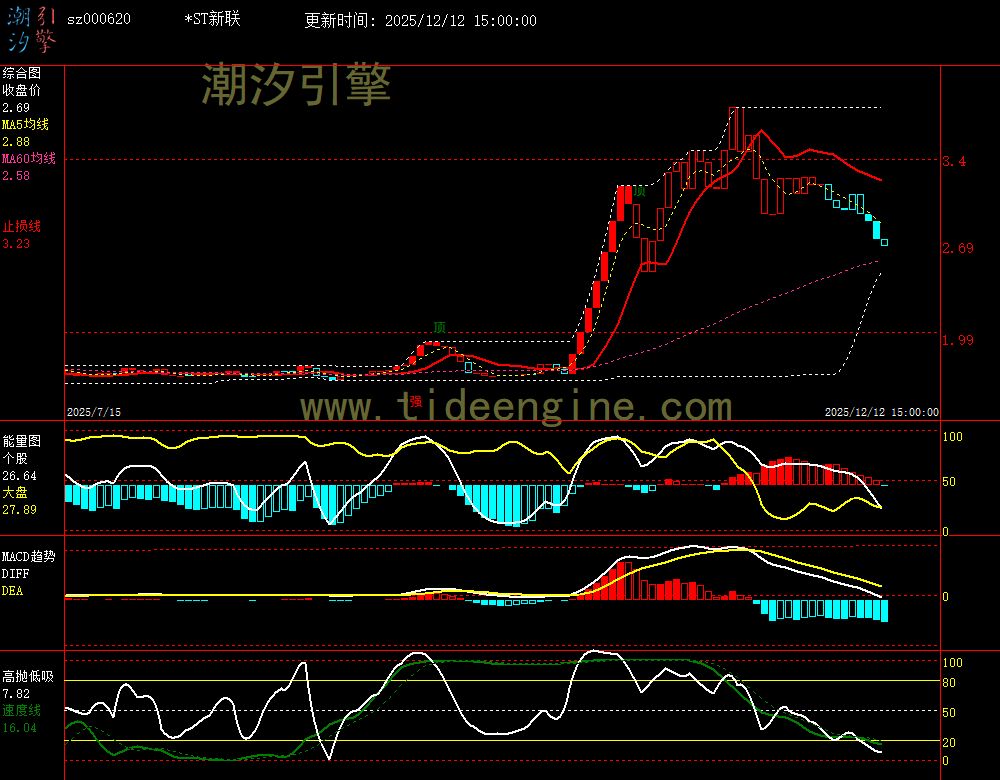Select the 综合图 panel label

21,73
